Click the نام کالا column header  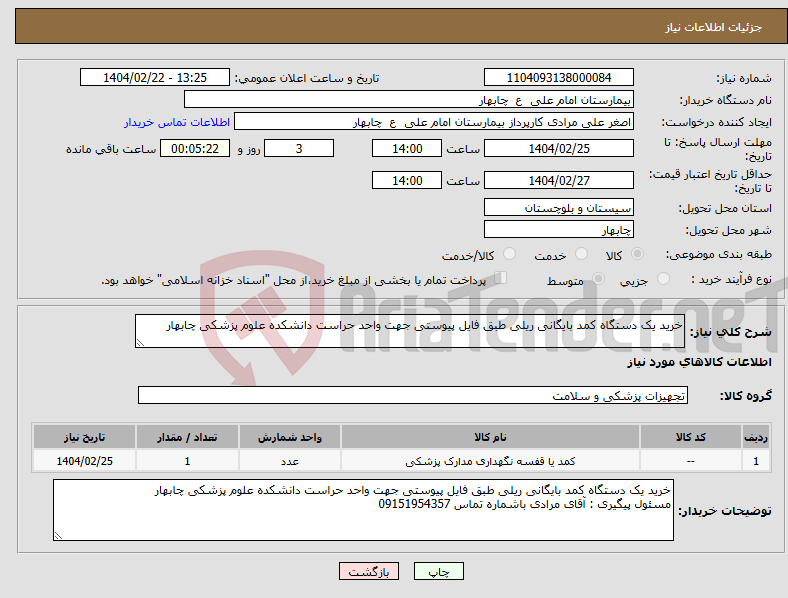click(490, 437)
